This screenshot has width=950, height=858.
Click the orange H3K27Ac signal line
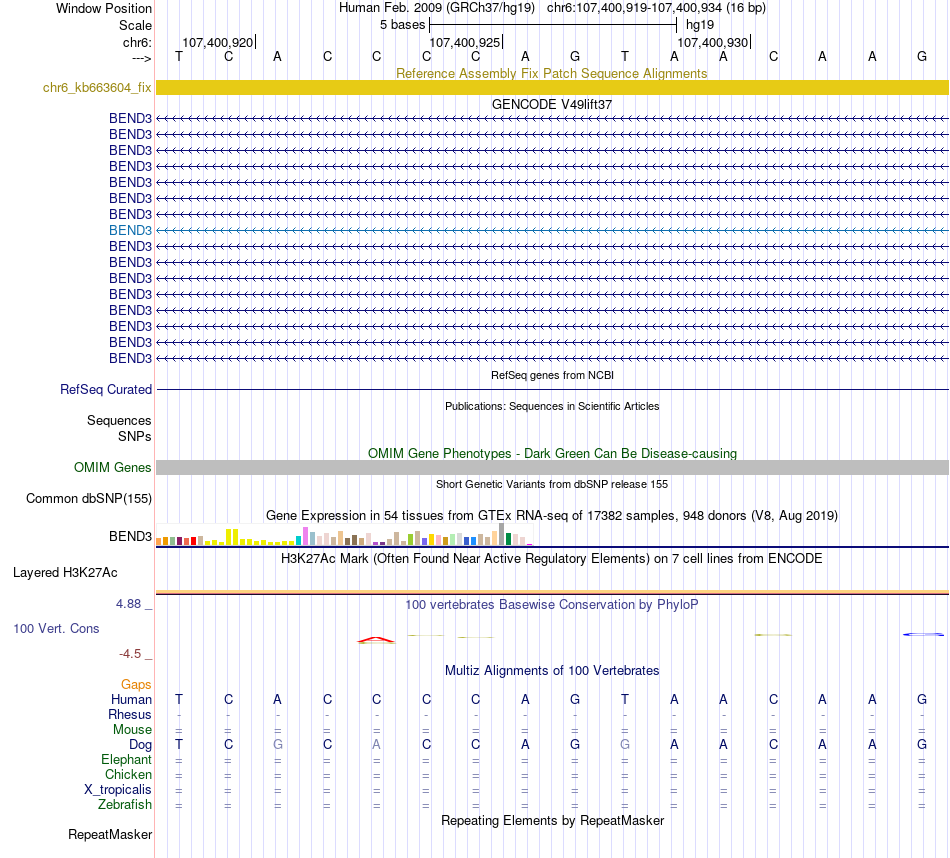pyautogui.click(x=552, y=592)
